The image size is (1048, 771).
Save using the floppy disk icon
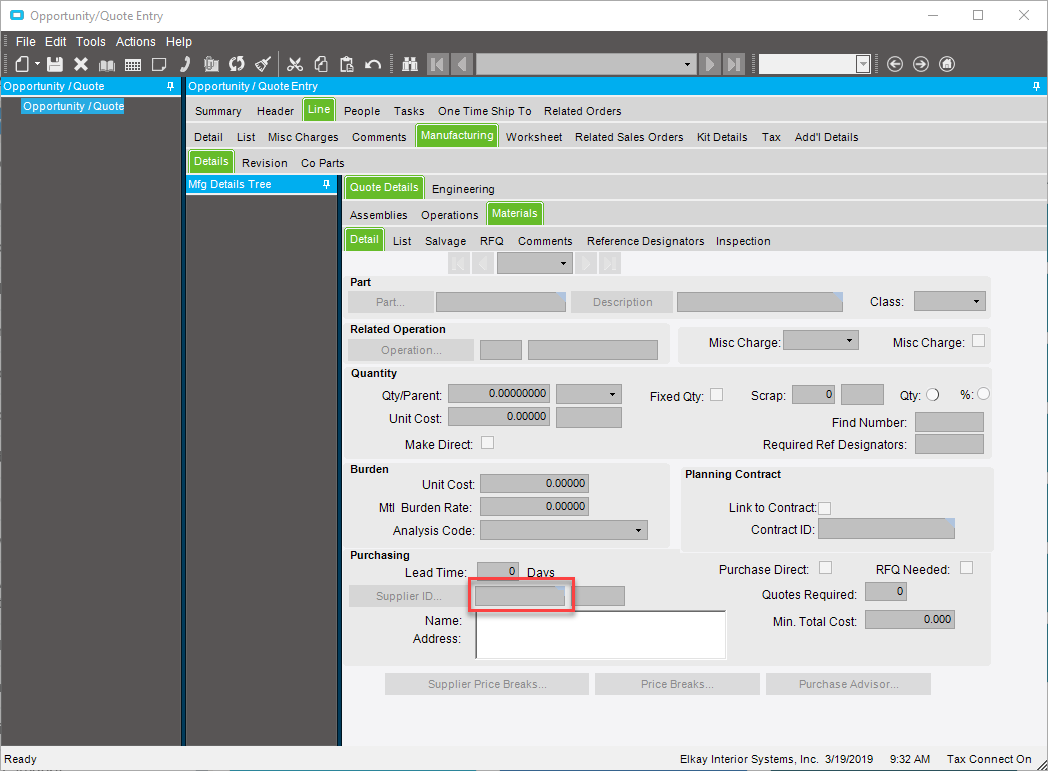point(55,64)
